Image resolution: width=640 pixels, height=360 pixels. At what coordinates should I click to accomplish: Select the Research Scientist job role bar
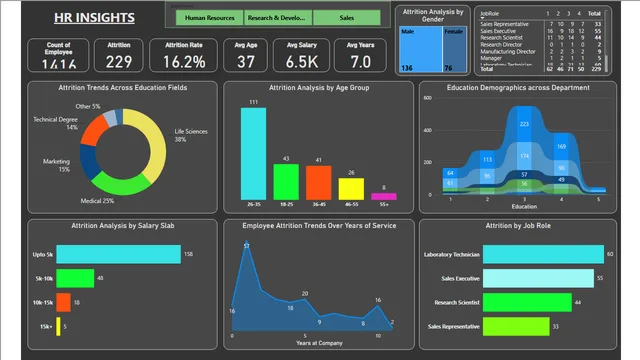click(527, 302)
